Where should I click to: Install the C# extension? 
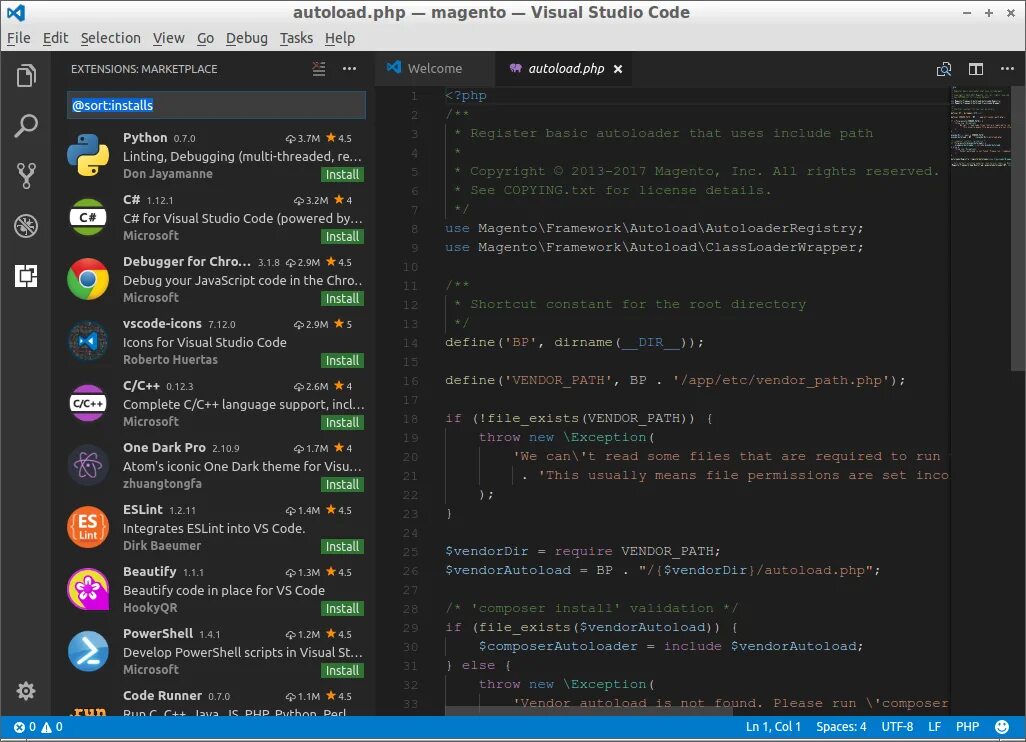[342, 236]
